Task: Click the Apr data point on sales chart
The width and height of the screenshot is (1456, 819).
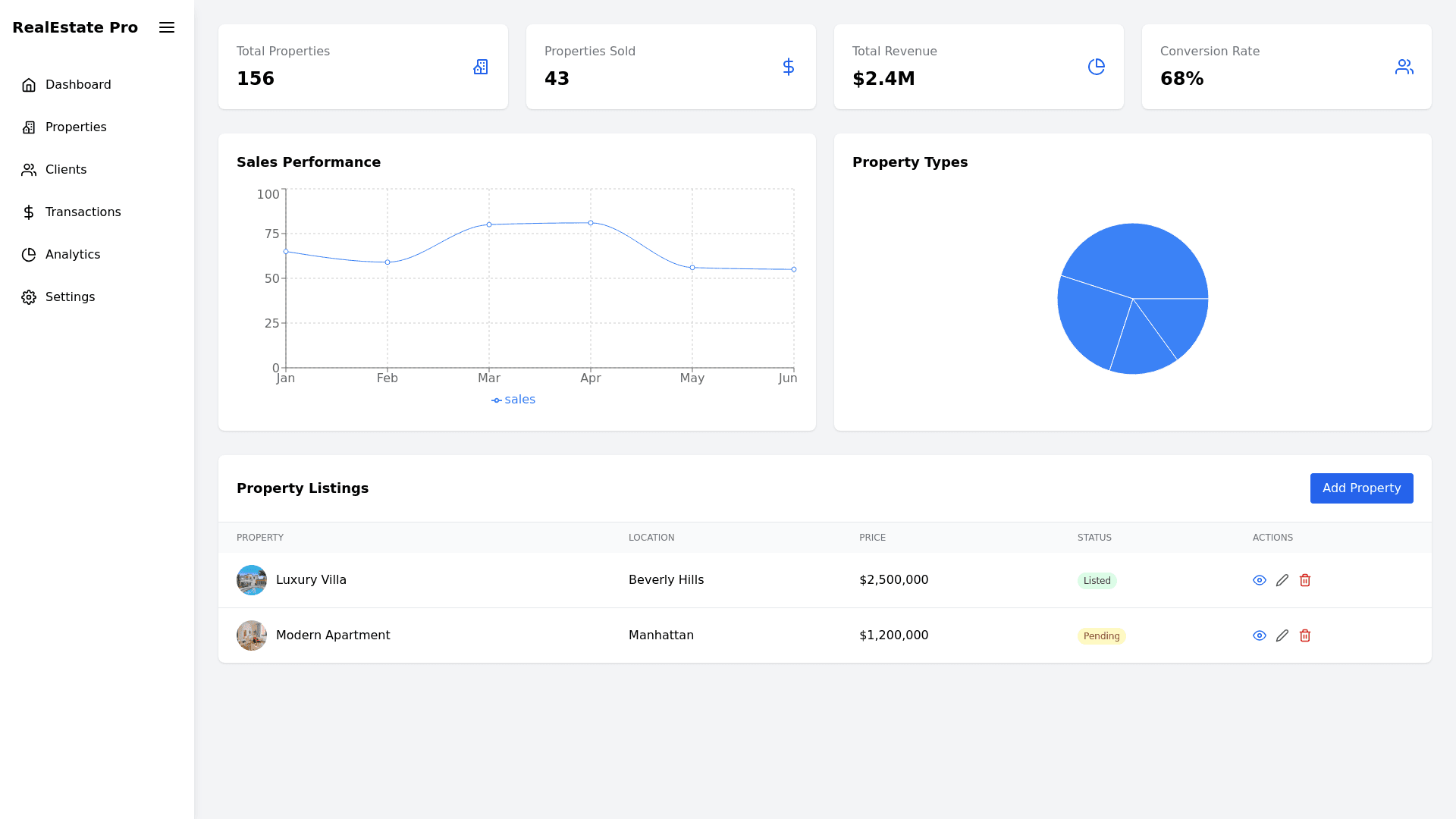Action: [x=591, y=223]
